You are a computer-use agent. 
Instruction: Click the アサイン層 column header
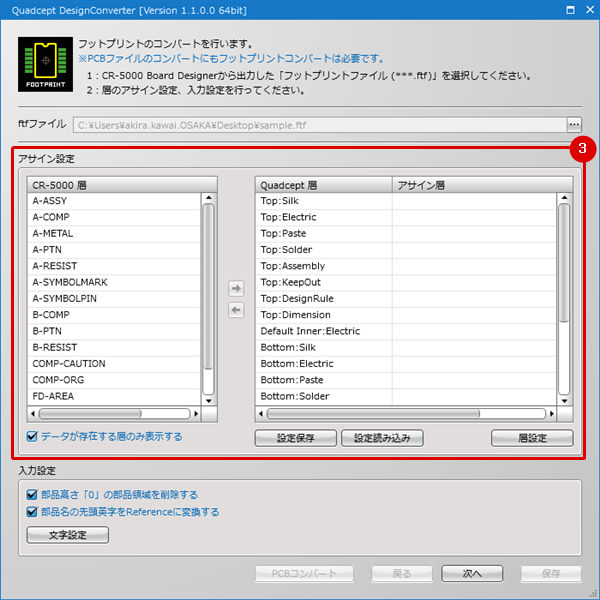point(483,185)
